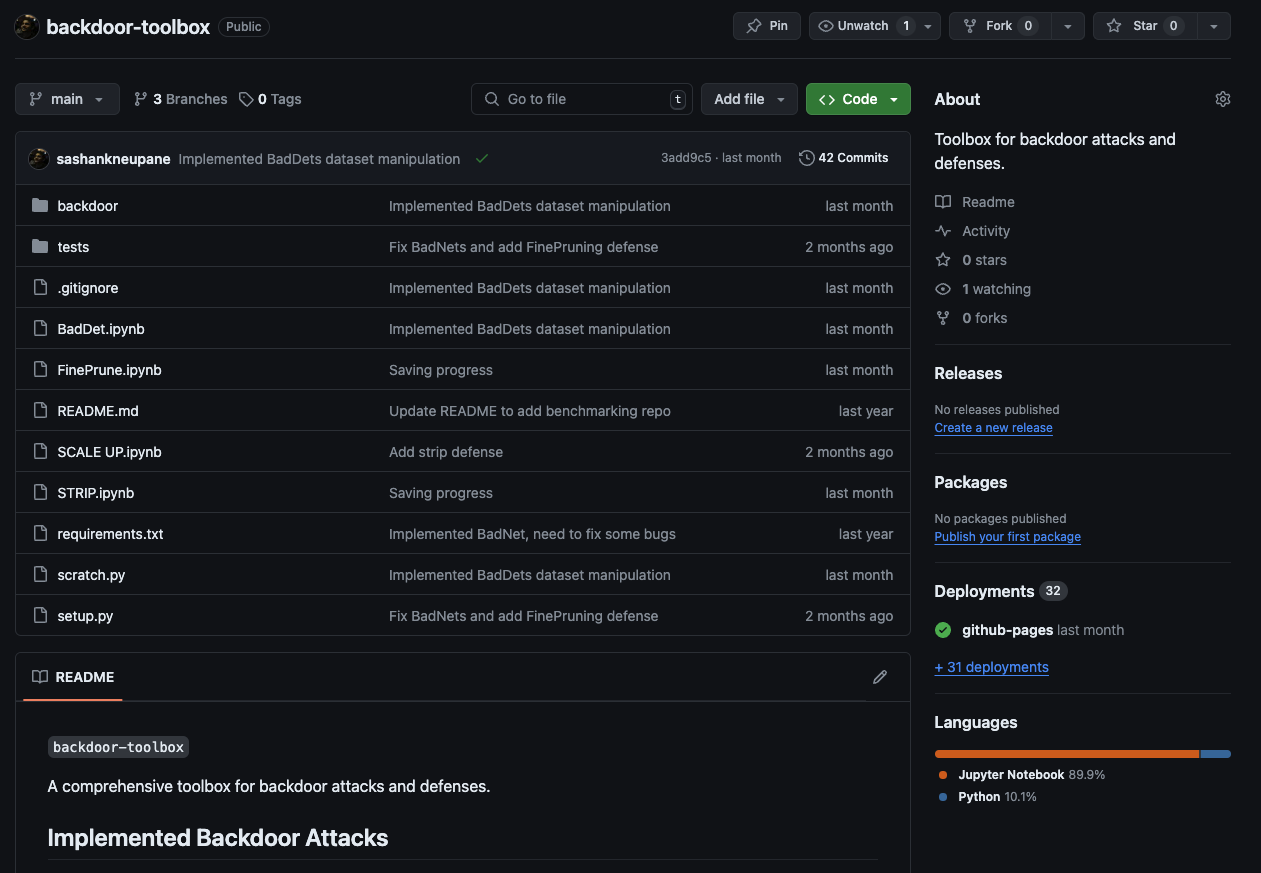Screen dimensions: 1261x873
Task: Open the Fork options dropdown arrow
Action: (x=1067, y=26)
